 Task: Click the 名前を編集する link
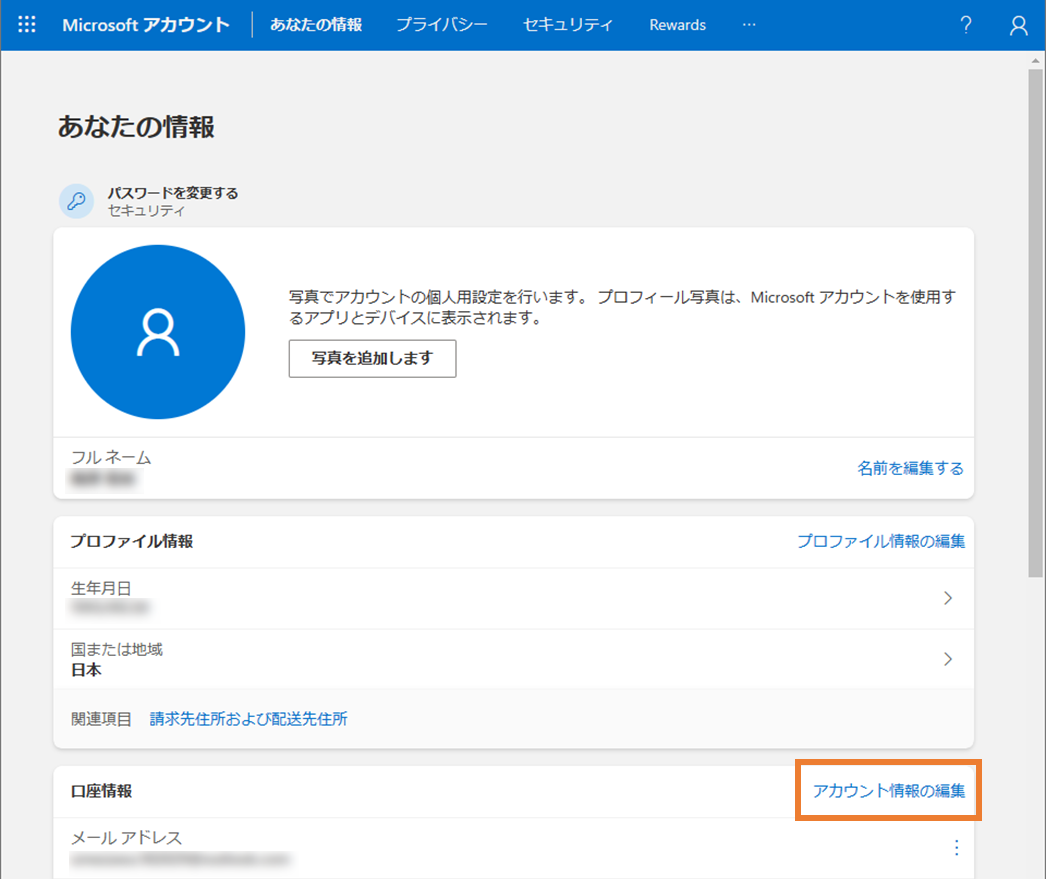point(910,468)
